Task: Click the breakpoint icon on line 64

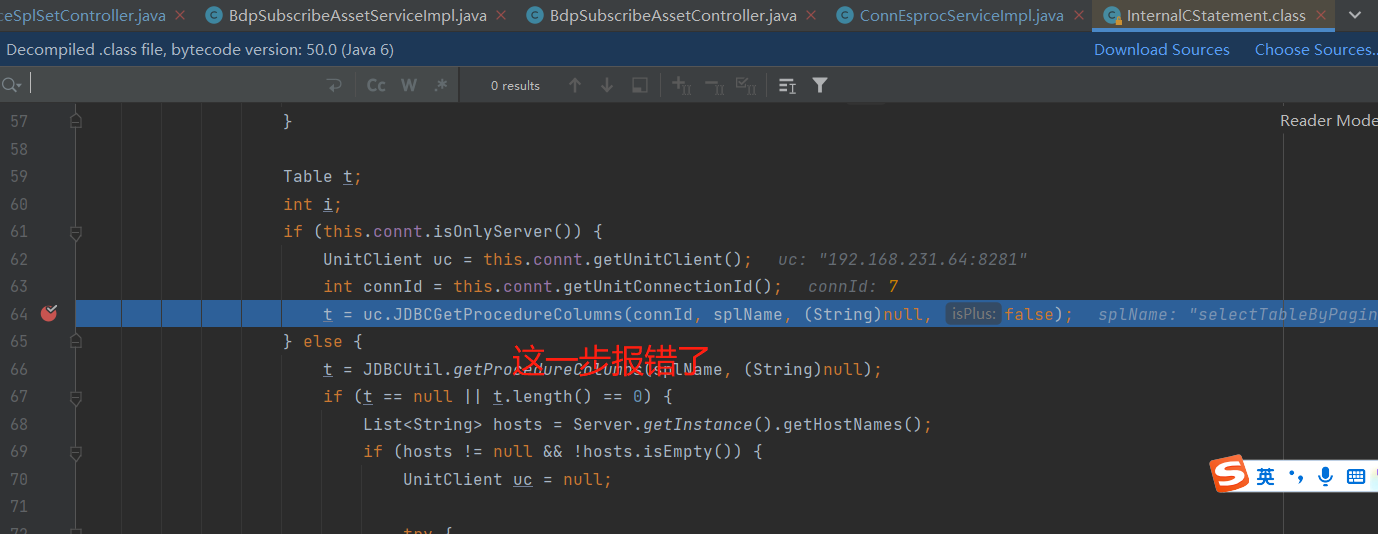Action: tap(49, 314)
